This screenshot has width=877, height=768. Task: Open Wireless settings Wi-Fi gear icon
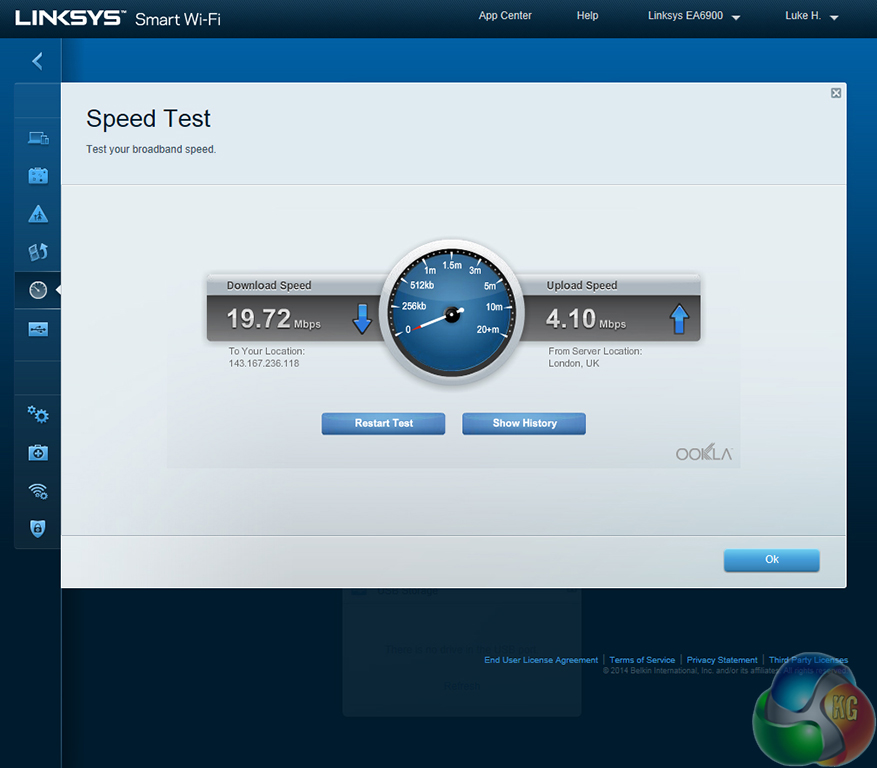pyautogui.click(x=38, y=491)
